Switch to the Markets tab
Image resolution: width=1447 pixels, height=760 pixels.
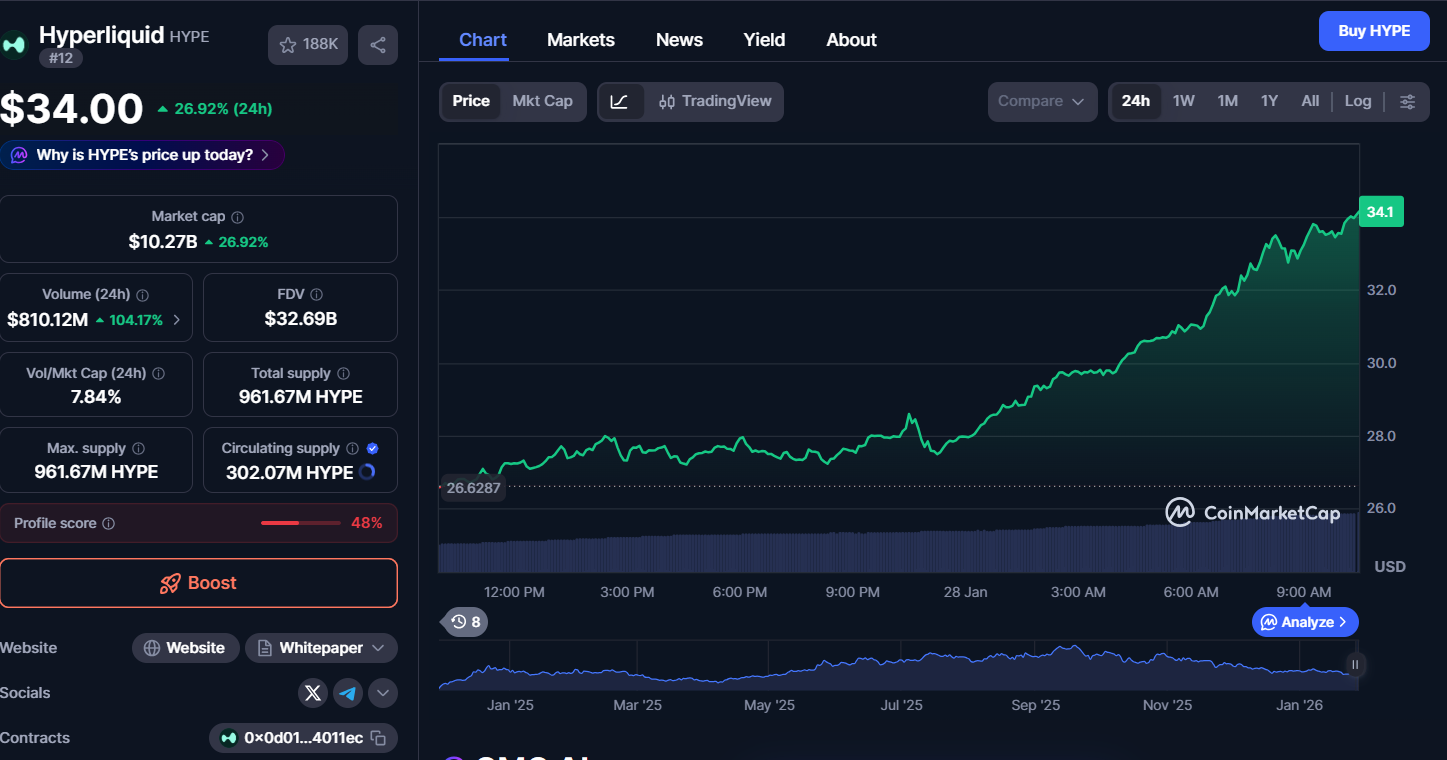click(x=580, y=40)
